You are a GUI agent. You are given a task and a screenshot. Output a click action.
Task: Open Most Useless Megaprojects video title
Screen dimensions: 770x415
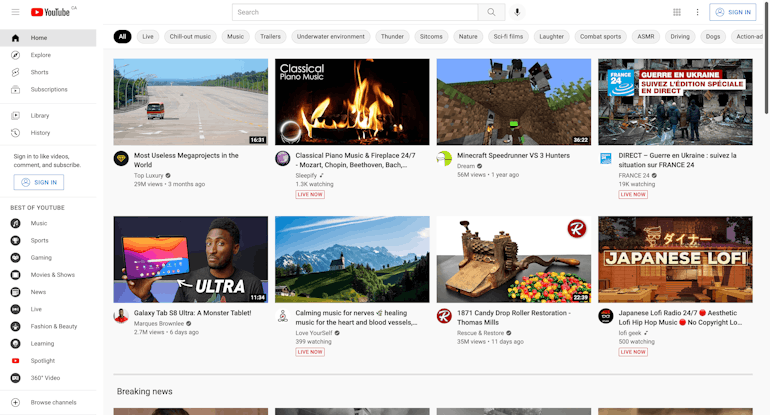click(x=186, y=160)
